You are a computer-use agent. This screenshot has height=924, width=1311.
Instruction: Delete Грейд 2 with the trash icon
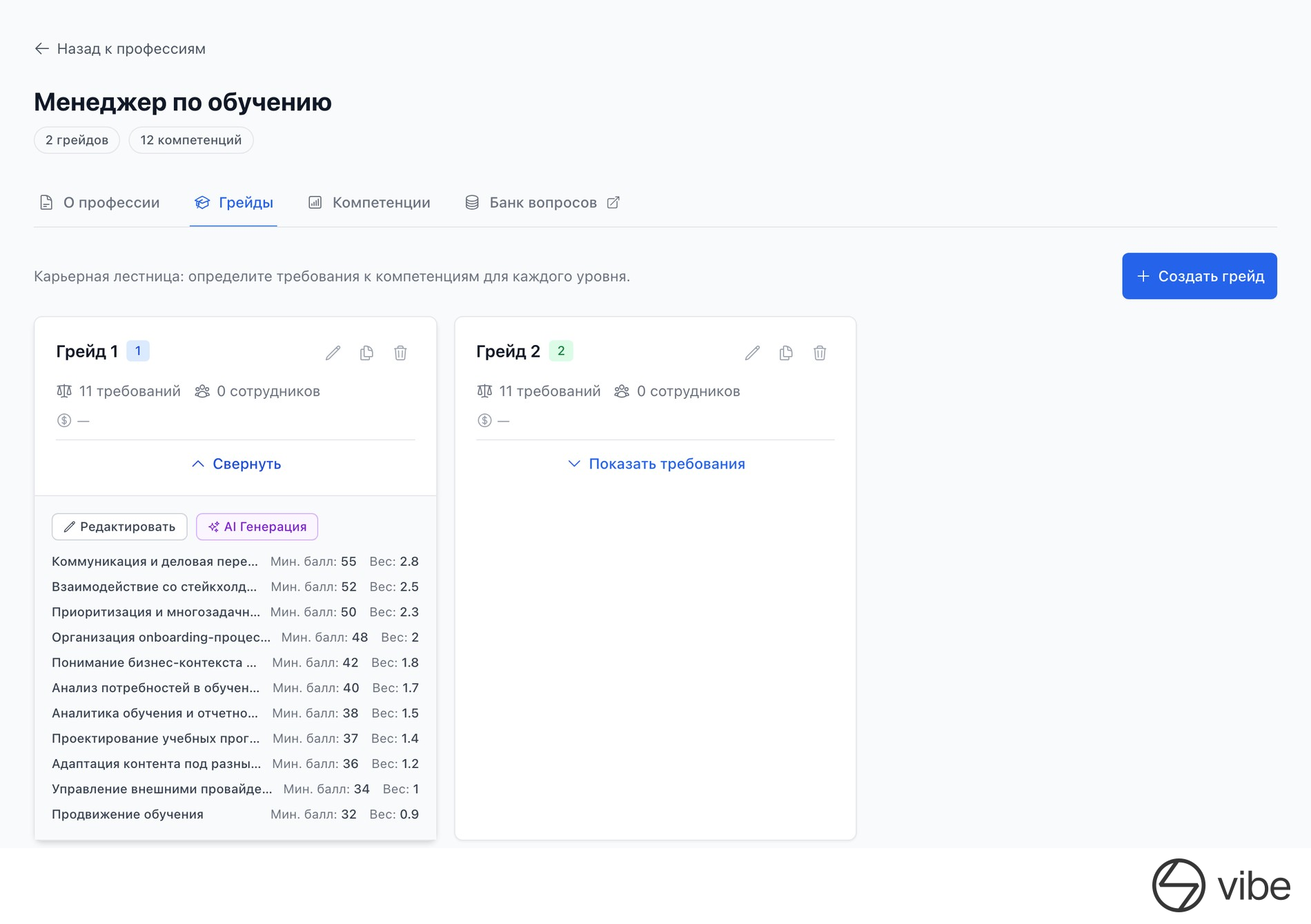820,353
